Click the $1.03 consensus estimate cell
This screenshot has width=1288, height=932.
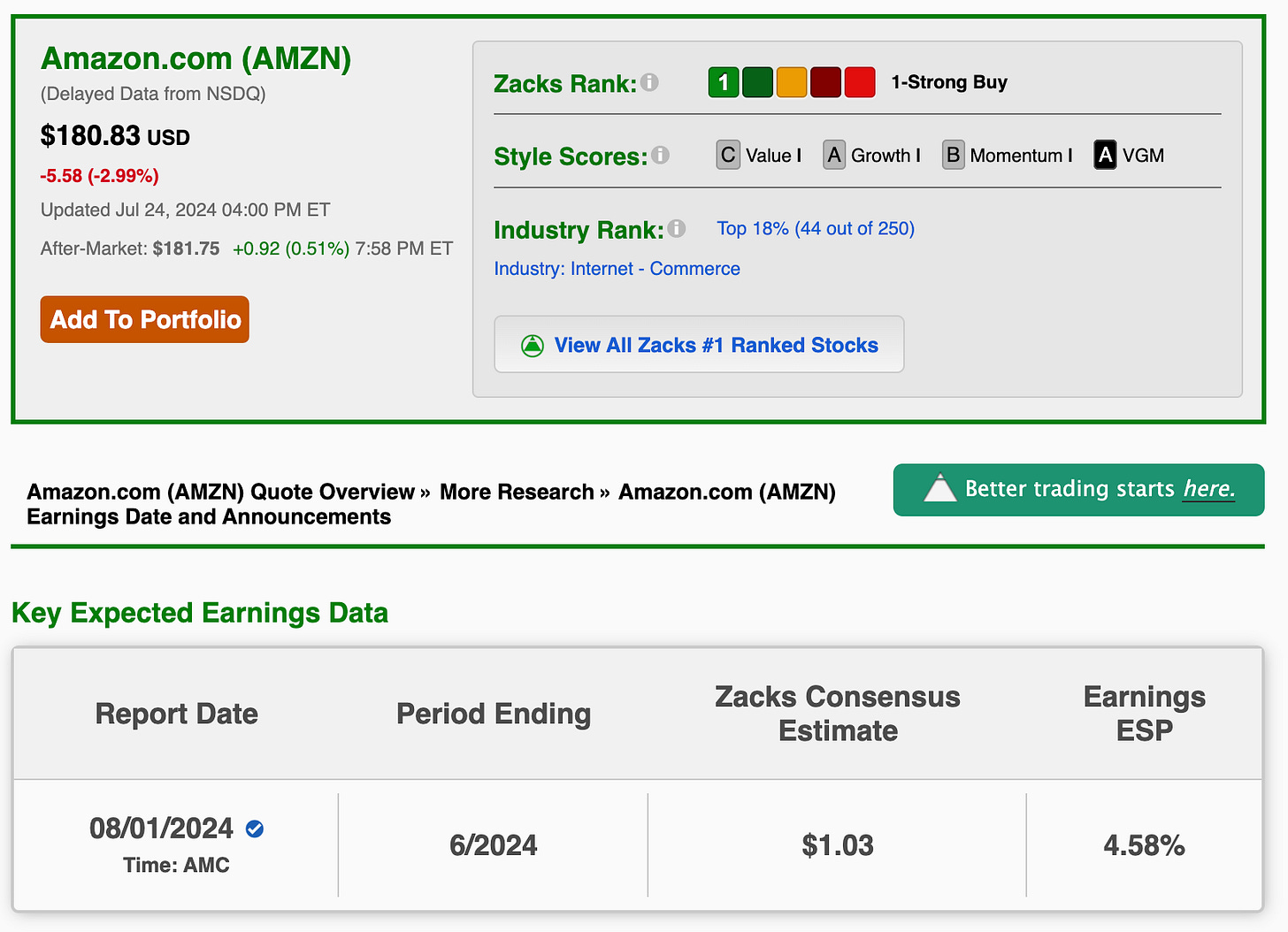tap(838, 845)
